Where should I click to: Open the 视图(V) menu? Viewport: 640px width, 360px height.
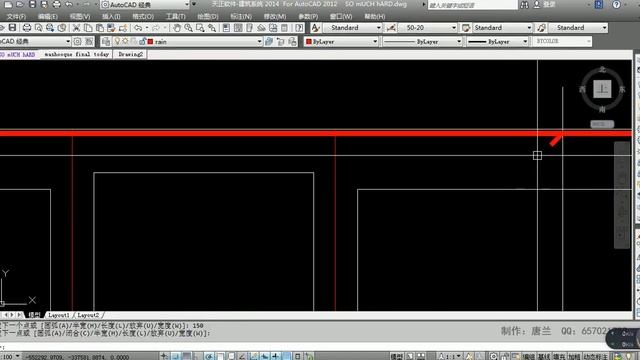[x=80, y=16]
